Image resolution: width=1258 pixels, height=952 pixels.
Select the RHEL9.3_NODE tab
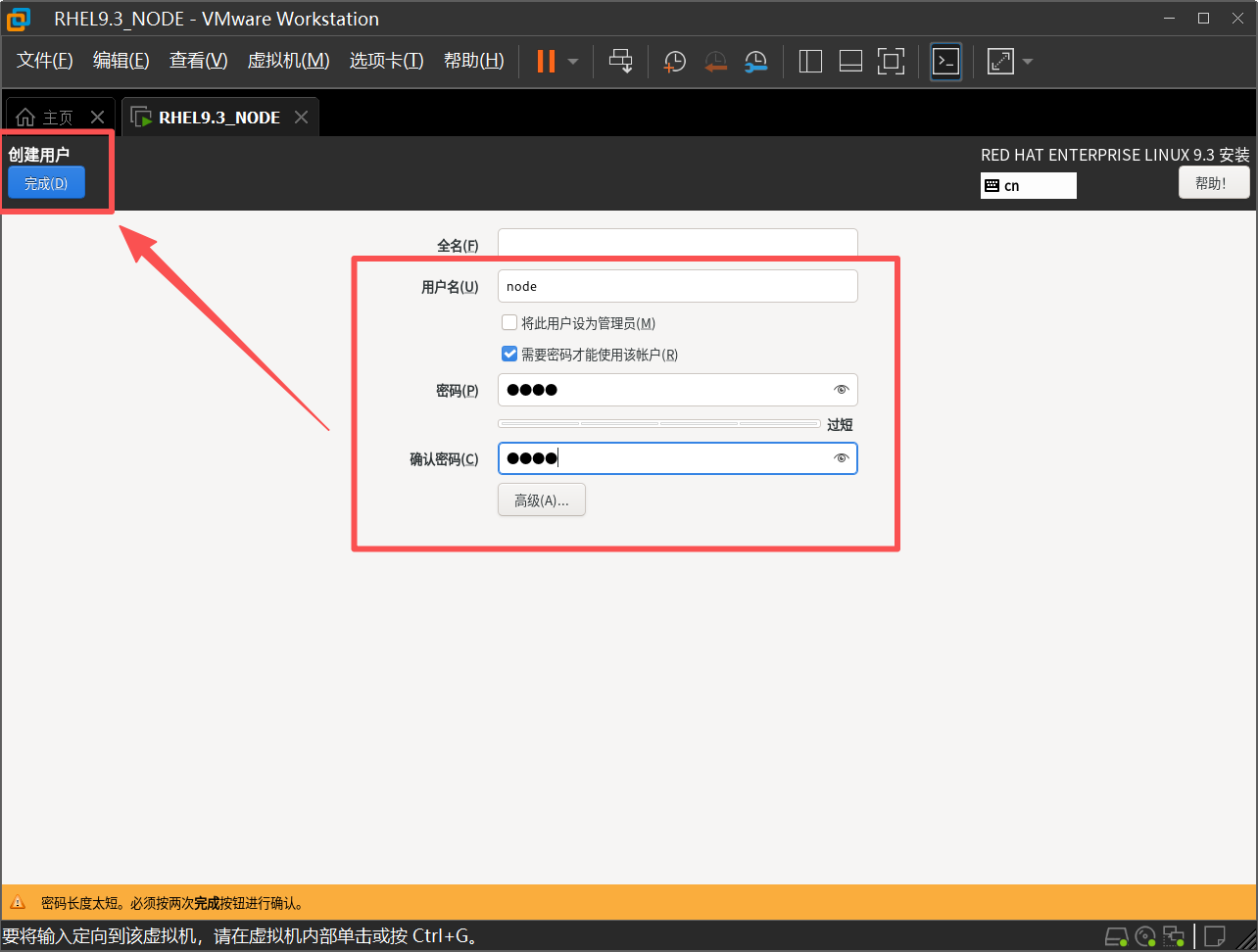point(219,118)
